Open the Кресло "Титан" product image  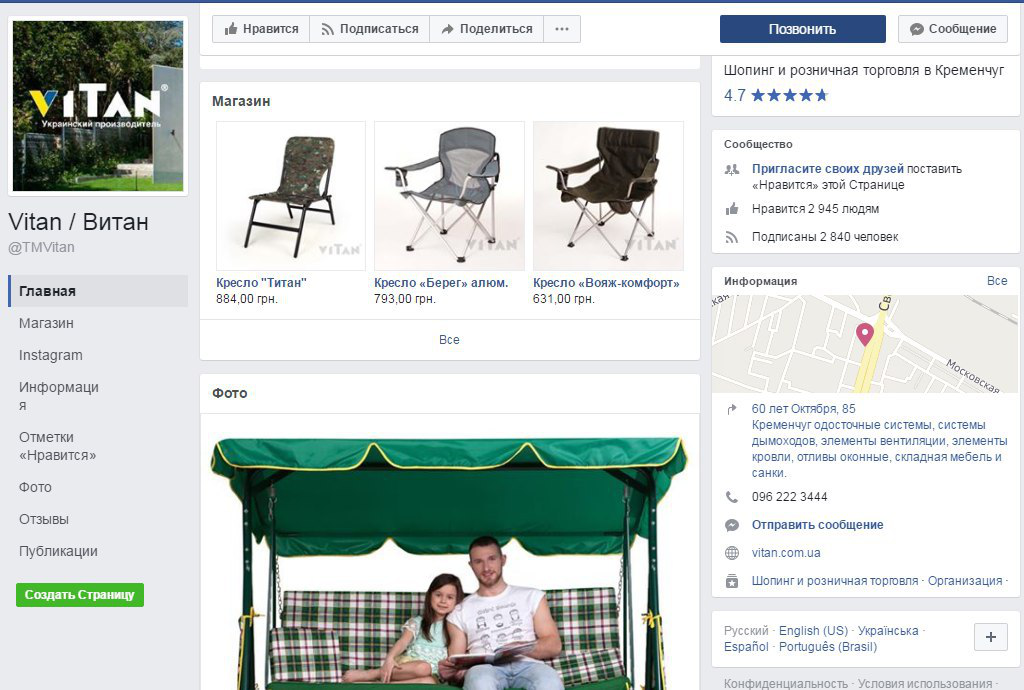coord(291,196)
